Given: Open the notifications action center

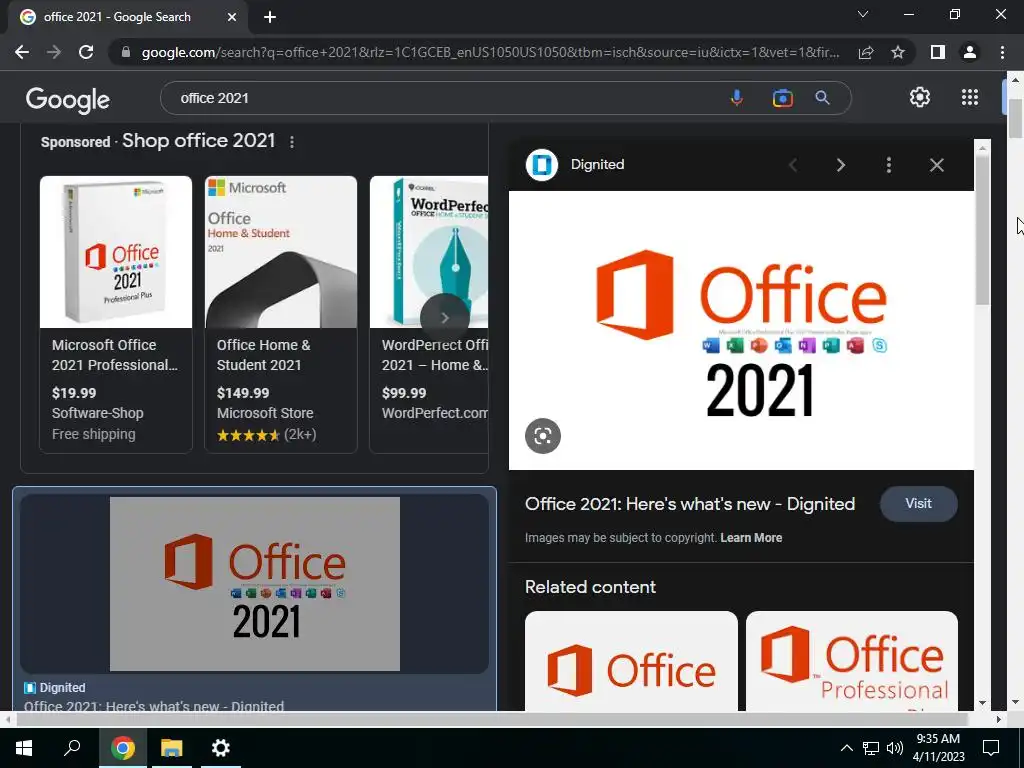Looking at the screenshot, I should pos(991,748).
